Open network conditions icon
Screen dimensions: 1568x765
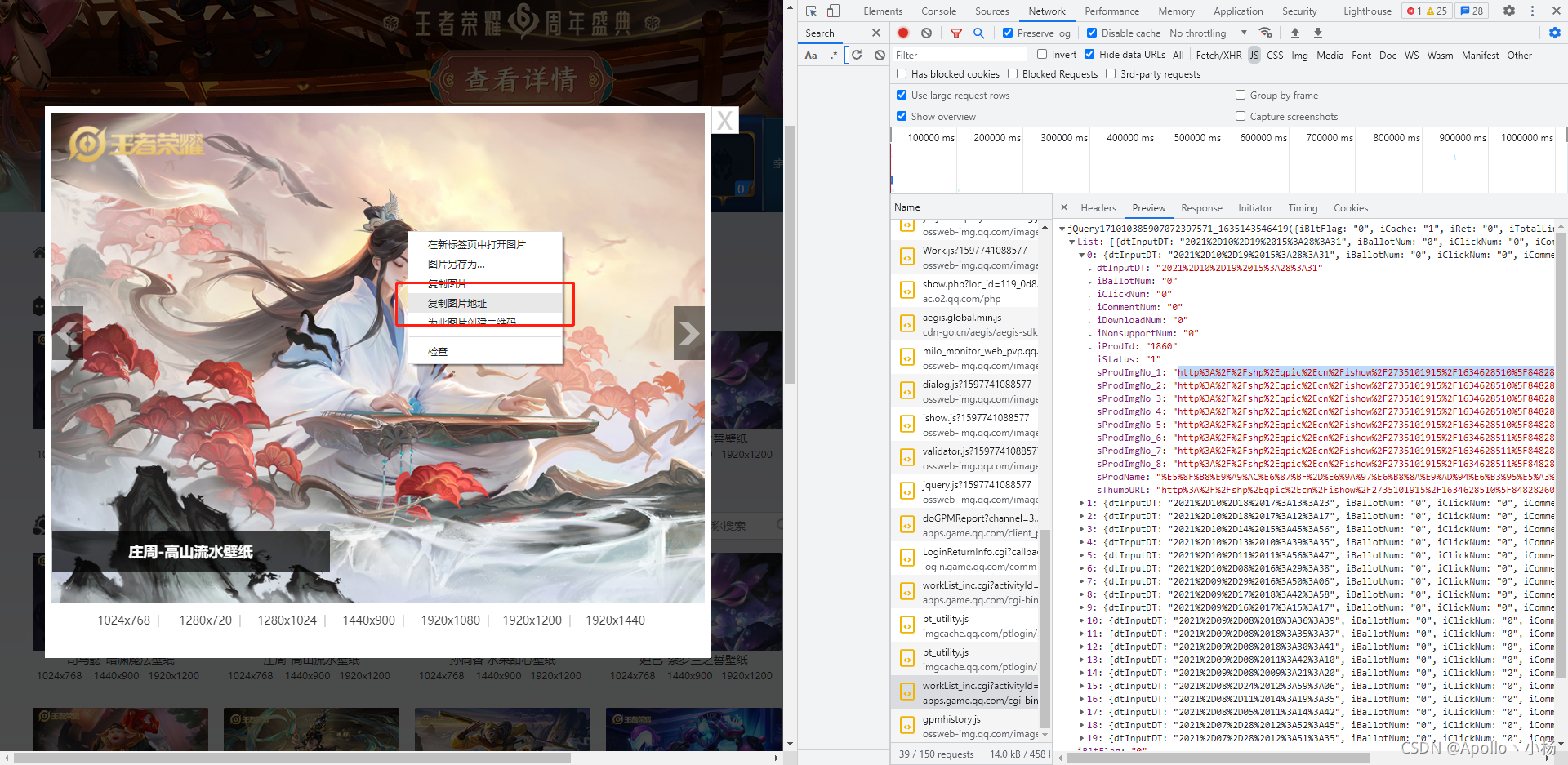click(1265, 33)
